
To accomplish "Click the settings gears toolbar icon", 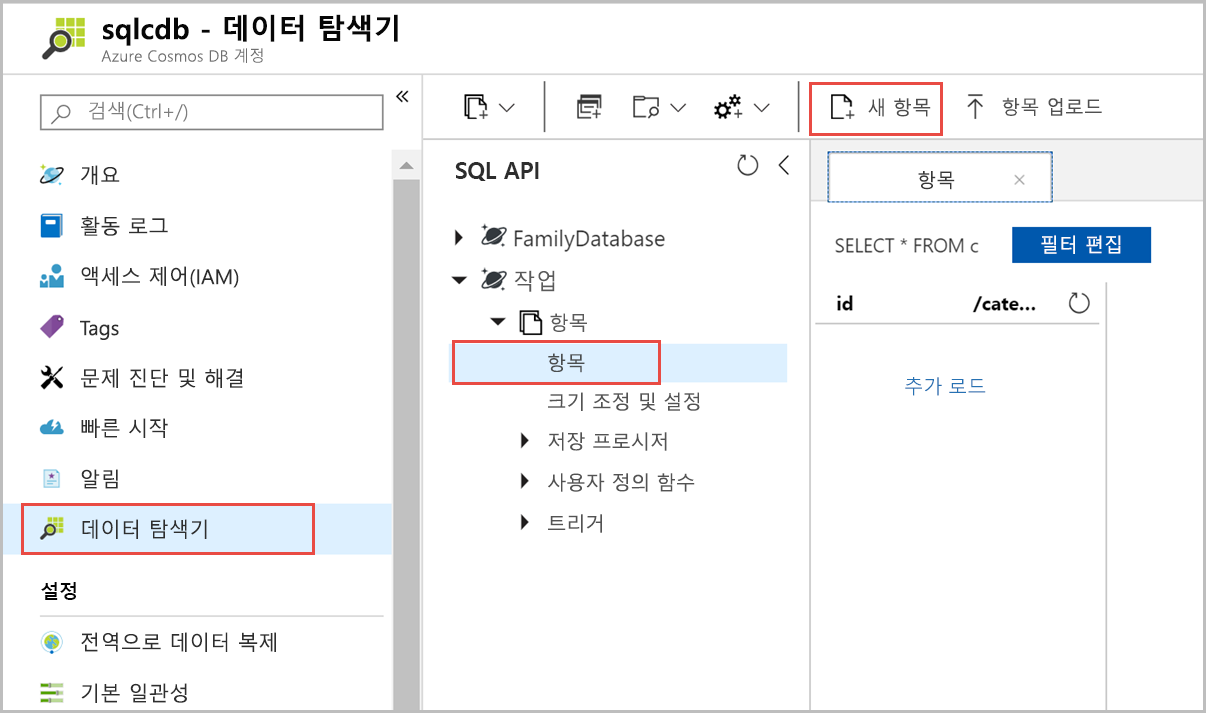I will pos(729,108).
